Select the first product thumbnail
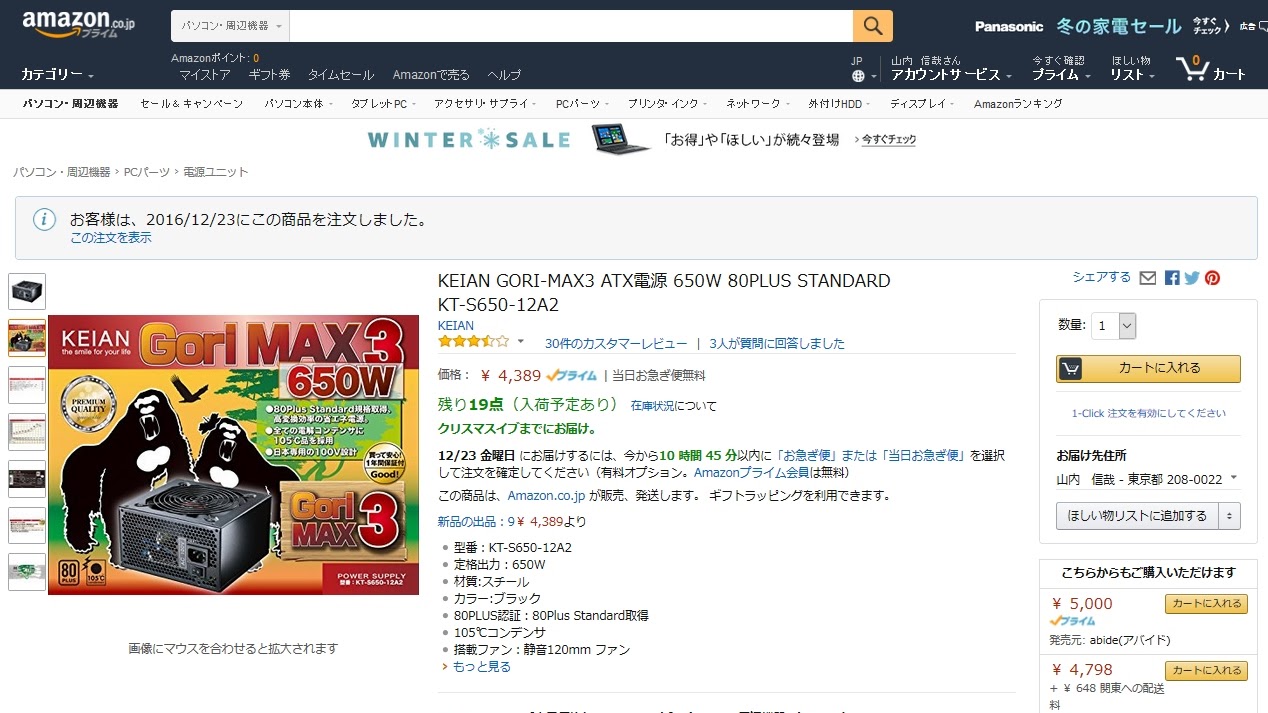 (27, 291)
